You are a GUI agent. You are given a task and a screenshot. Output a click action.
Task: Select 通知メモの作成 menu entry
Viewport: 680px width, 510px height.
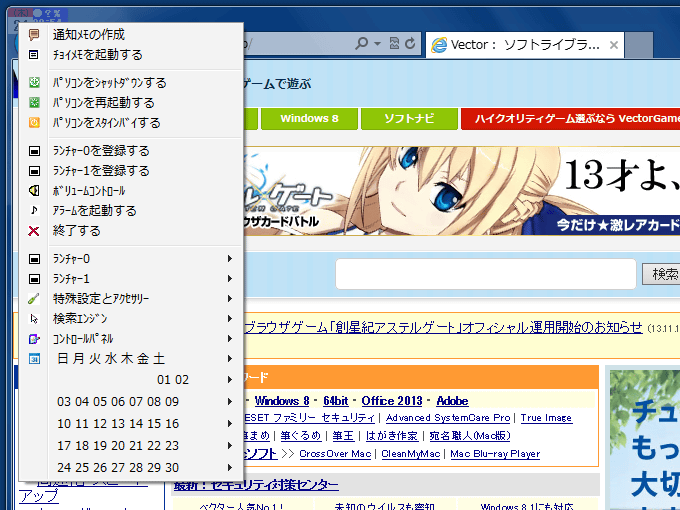[x=131, y=34]
